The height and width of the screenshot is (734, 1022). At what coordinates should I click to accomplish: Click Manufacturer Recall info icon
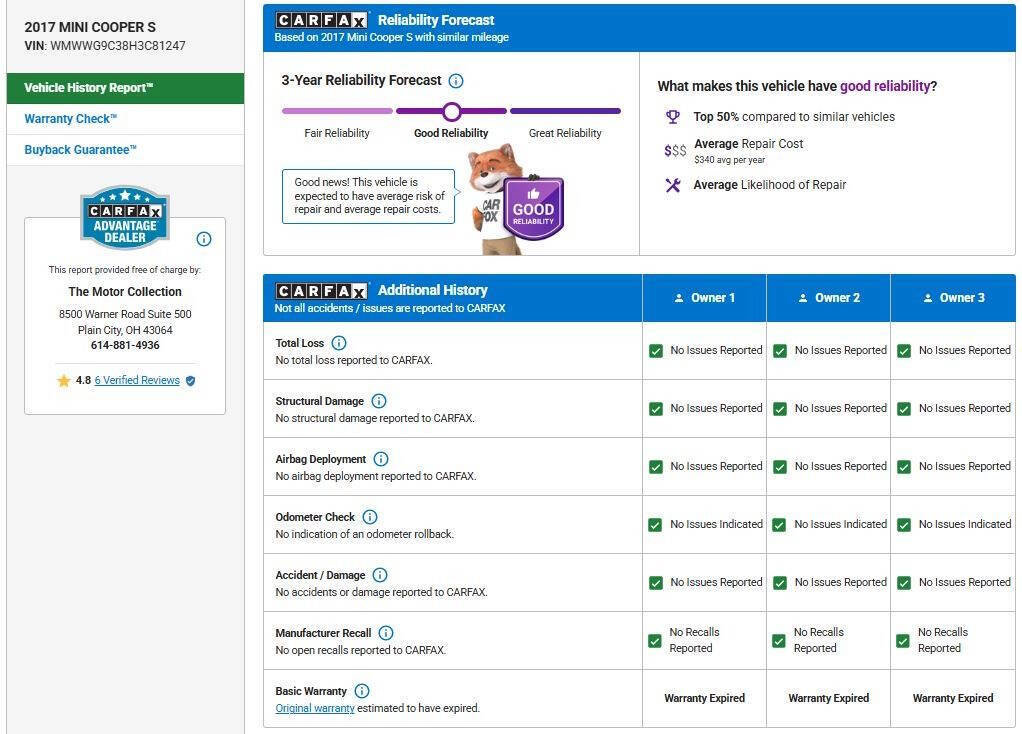click(x=386, y=633)
